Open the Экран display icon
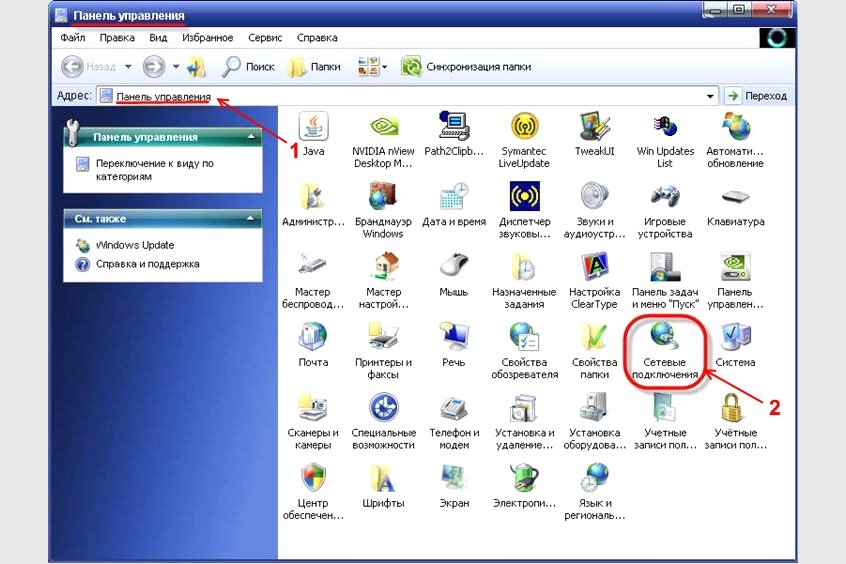The height and width of the screenshot is (564, 846). 454,478
